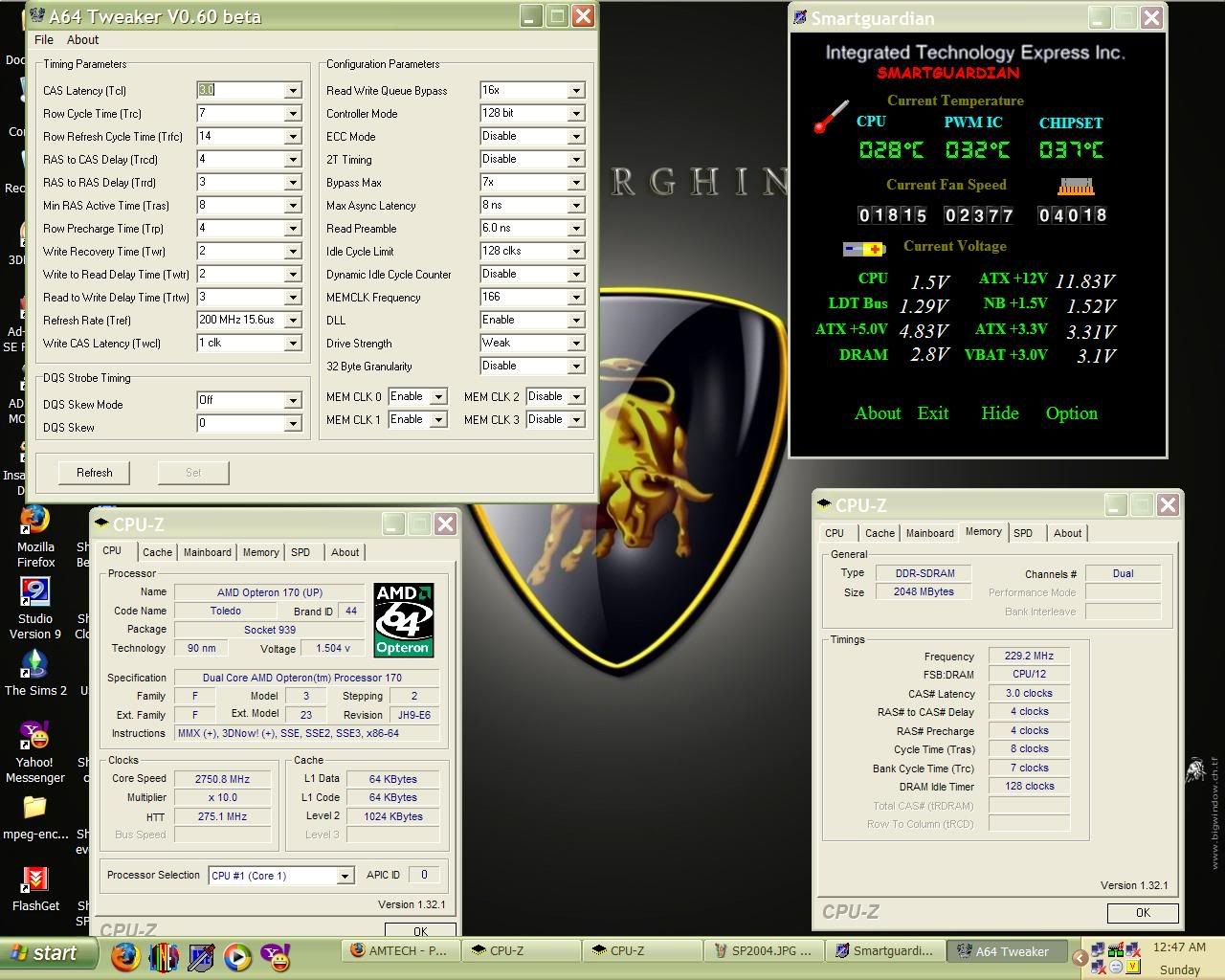
Task: Click the yellow tray icon beside the clock
Action: 1135,967
